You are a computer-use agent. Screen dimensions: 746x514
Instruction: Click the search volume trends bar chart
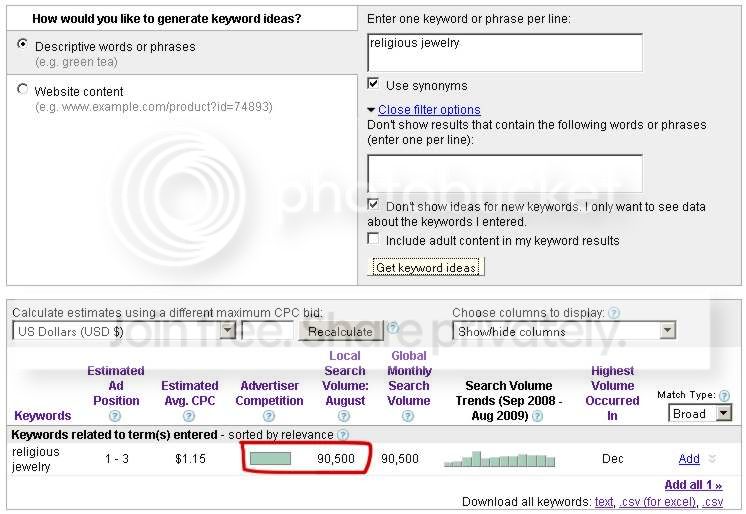click(499, 459)
